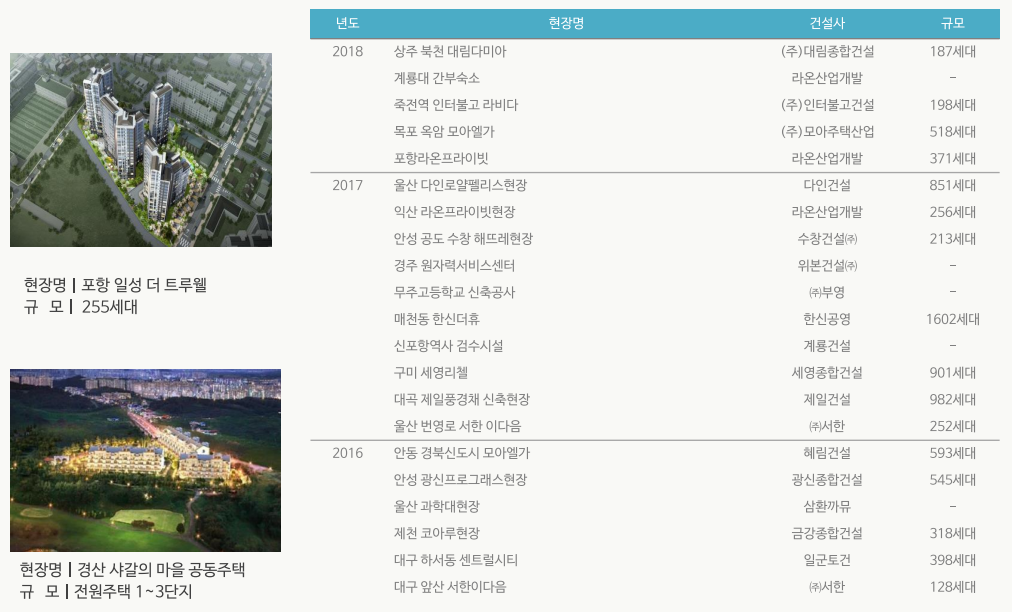Image resolution: width=1012 pixels, height=612 pixels.
Task: Click the 1602세대 scale value
Action: (953, 320)
